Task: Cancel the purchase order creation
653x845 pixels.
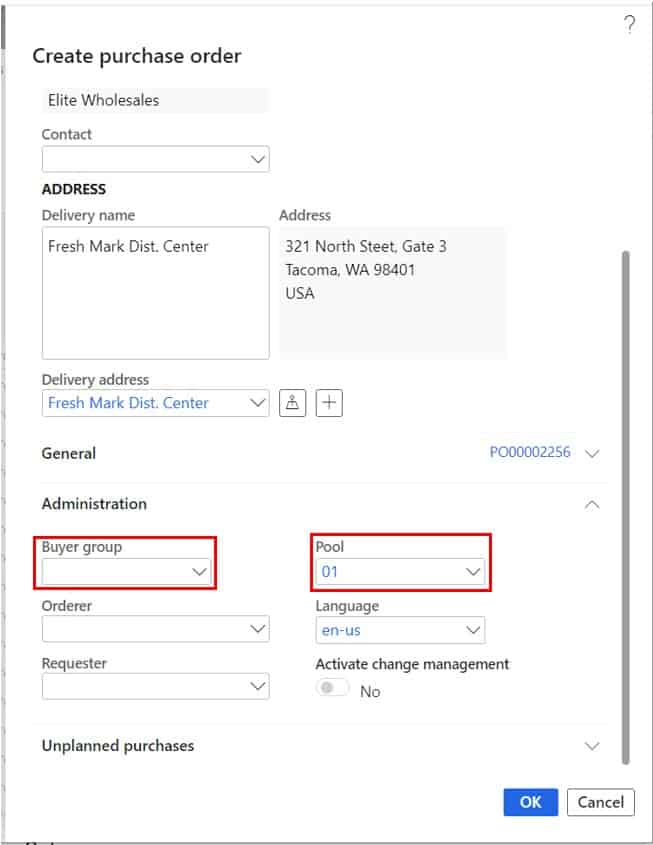Action: [x=600, y=802]
